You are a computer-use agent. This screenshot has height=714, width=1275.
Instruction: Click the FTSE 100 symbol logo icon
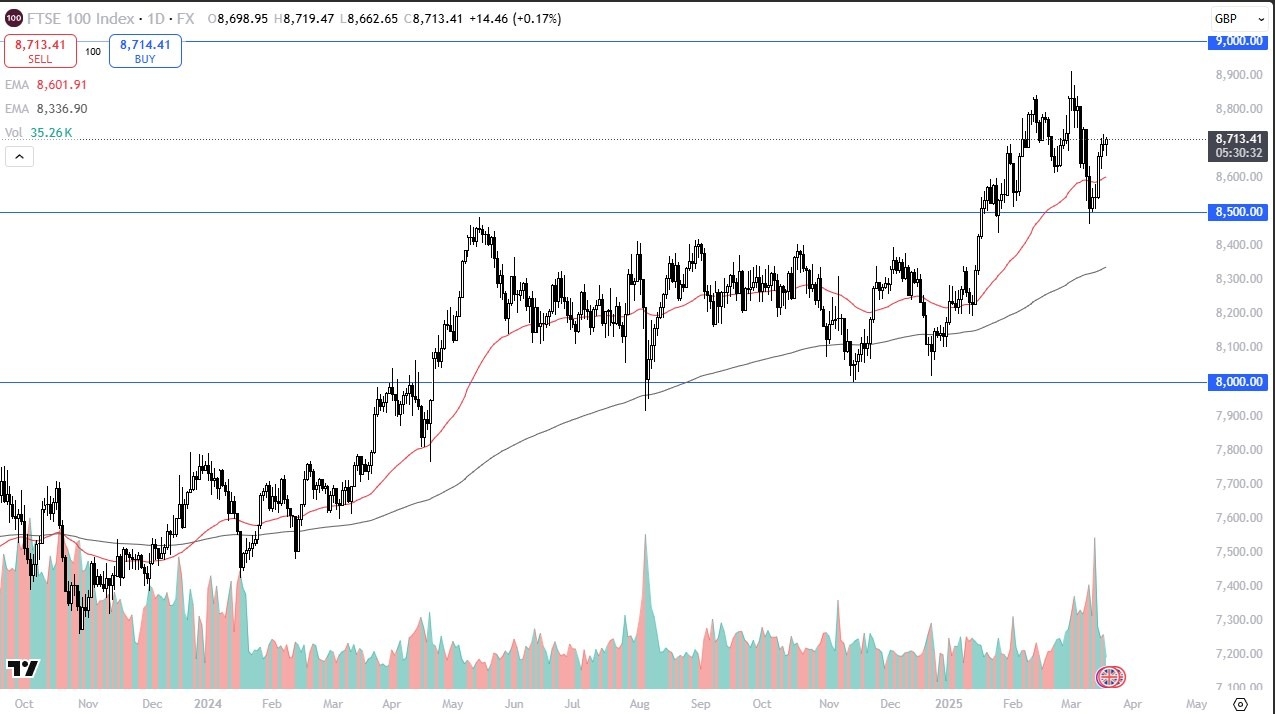(x=13, y=19)
